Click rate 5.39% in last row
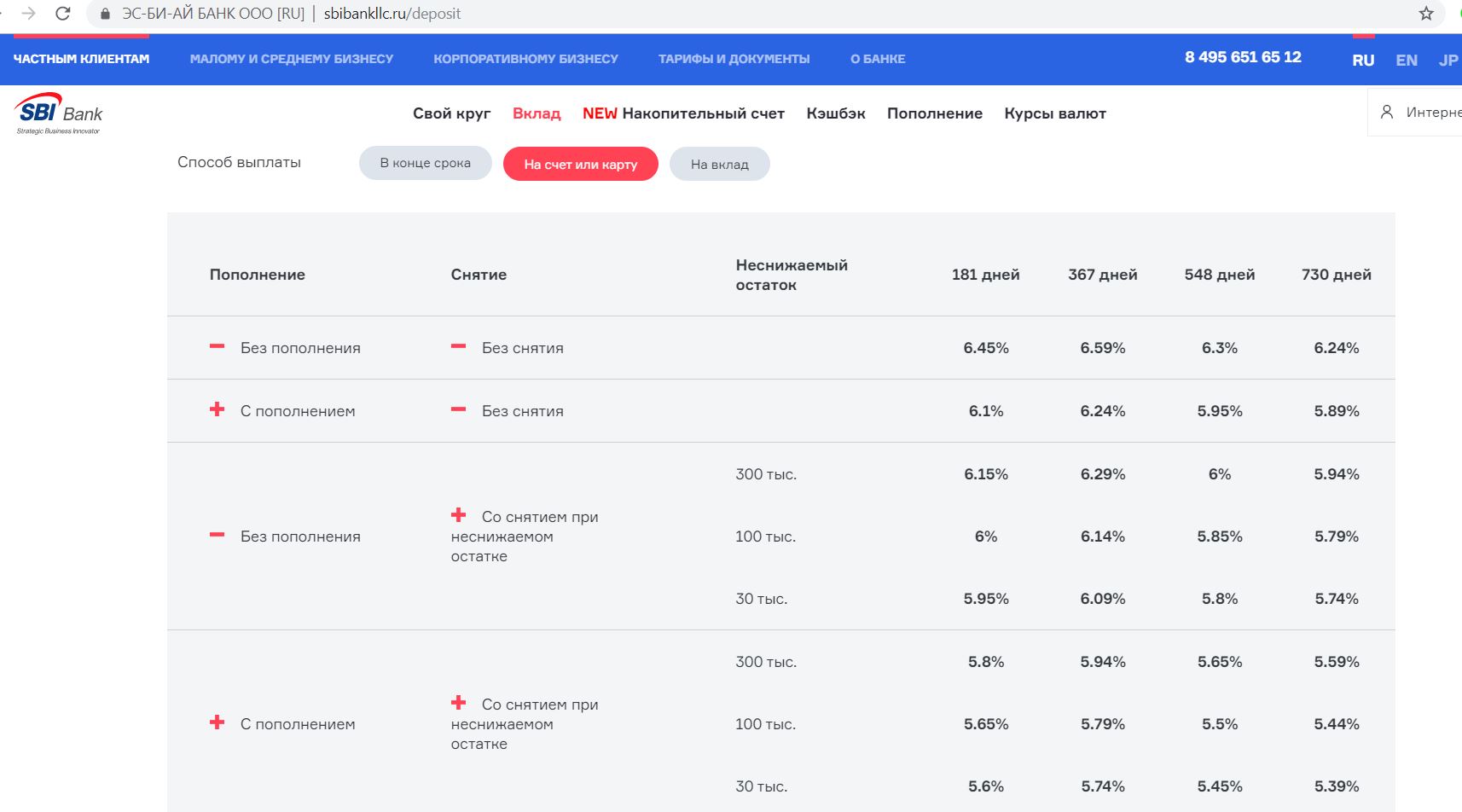The height and width of the screenshot is (812, 1462). 1337,786
